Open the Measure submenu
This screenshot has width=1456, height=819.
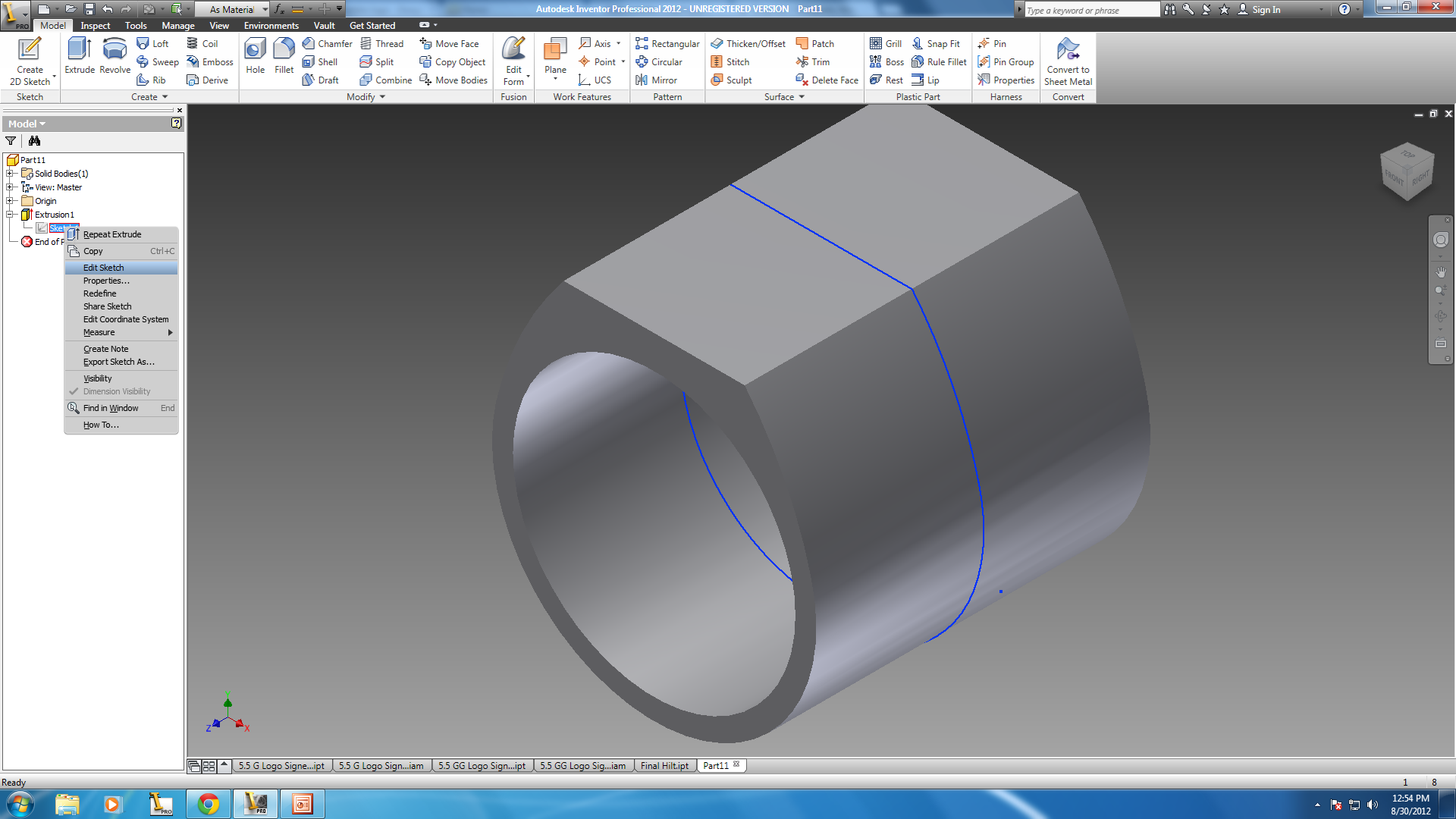tap(121, 332)
